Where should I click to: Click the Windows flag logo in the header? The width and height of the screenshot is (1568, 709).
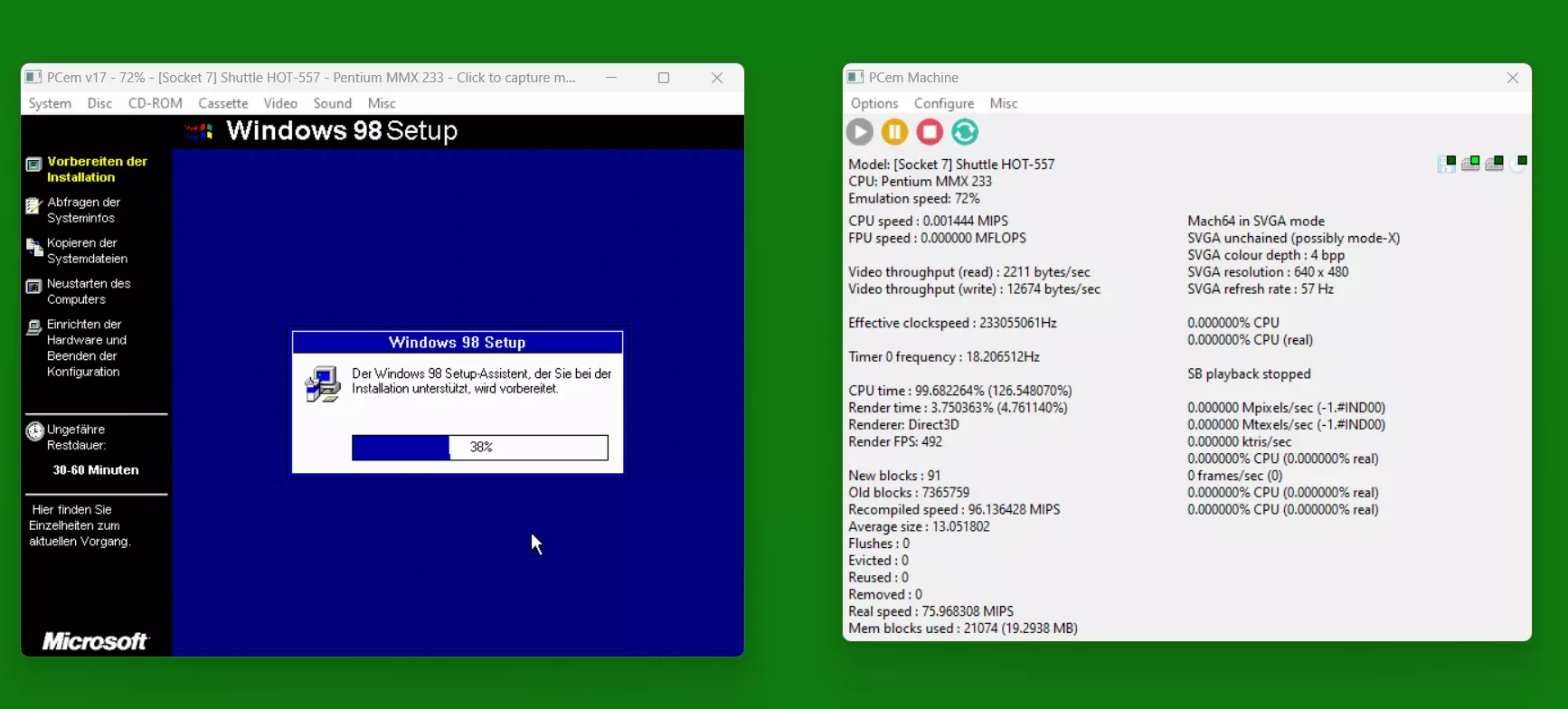[199, 132]
